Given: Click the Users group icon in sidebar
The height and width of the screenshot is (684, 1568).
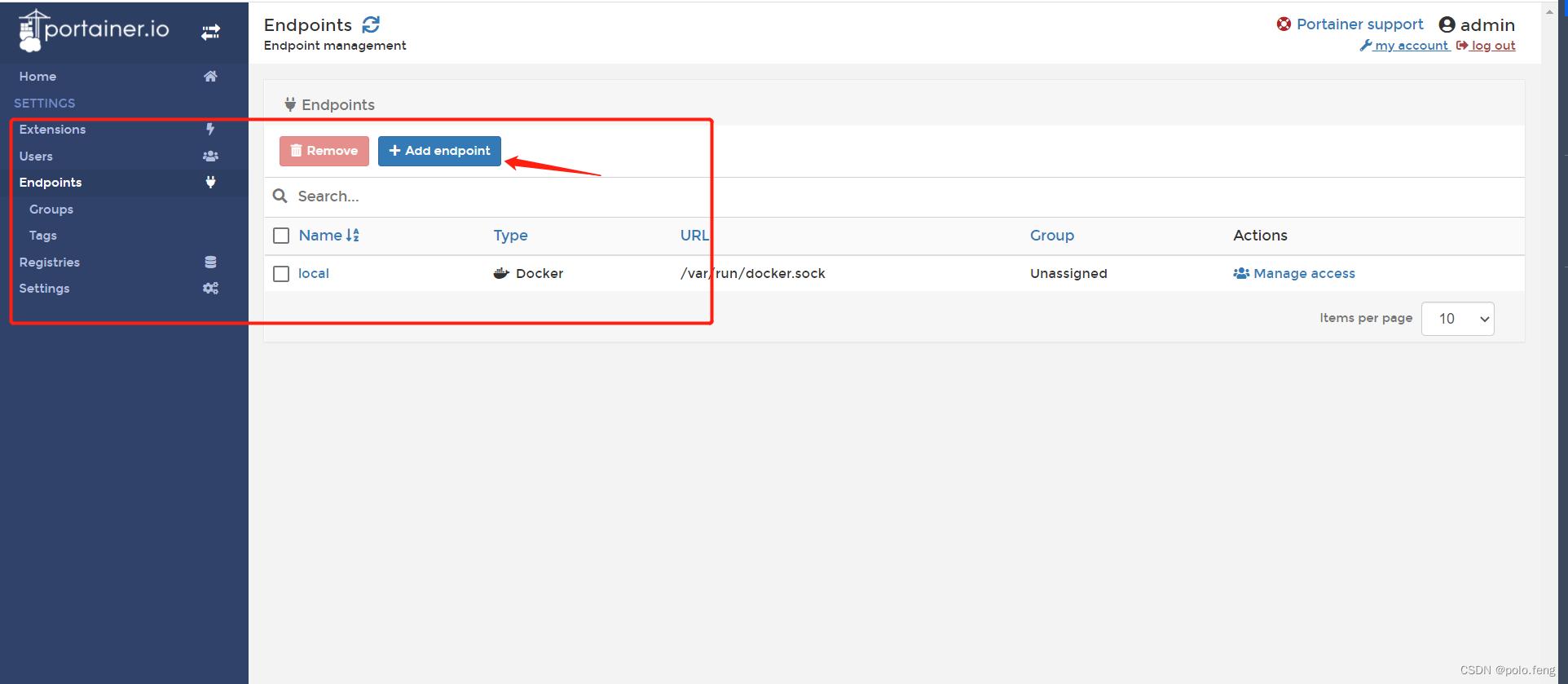Looking at the screenshot, I should tap(210, 157).
